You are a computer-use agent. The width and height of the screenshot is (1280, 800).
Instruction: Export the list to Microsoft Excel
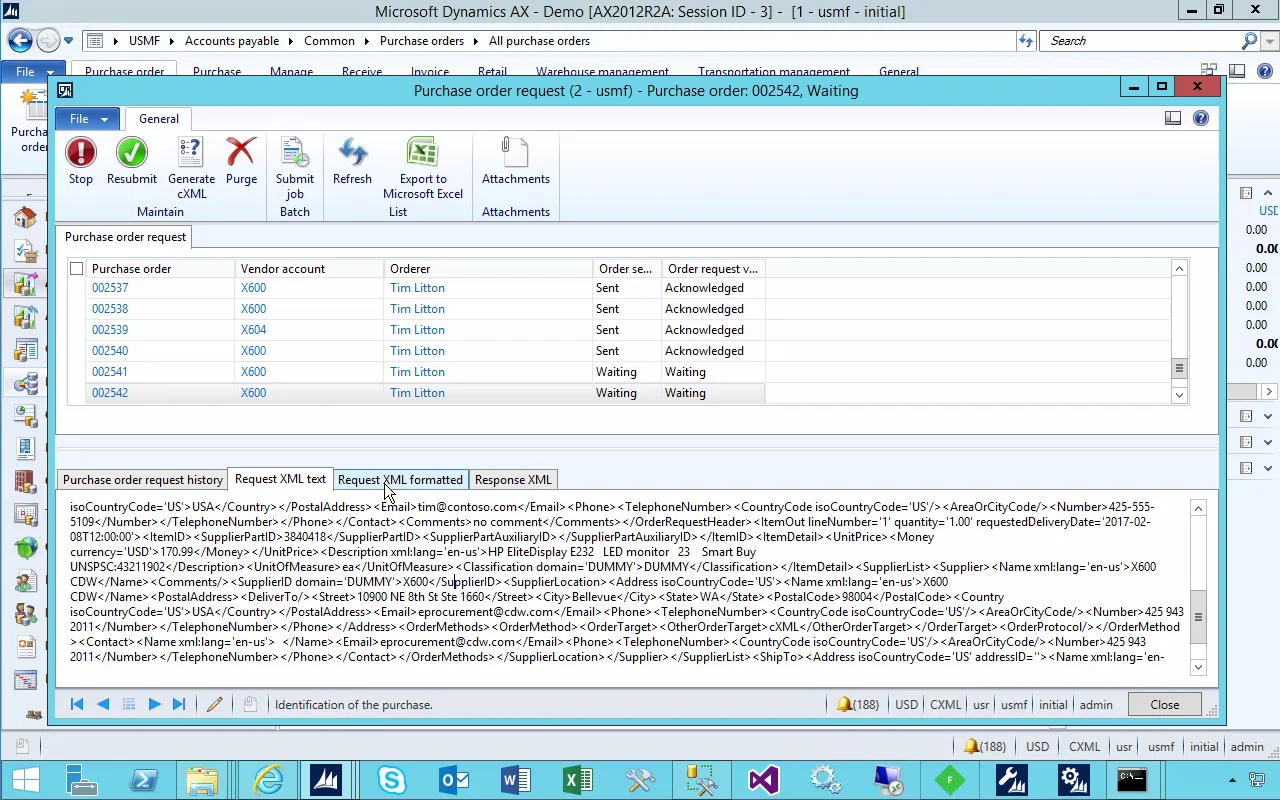click(422, 153)
